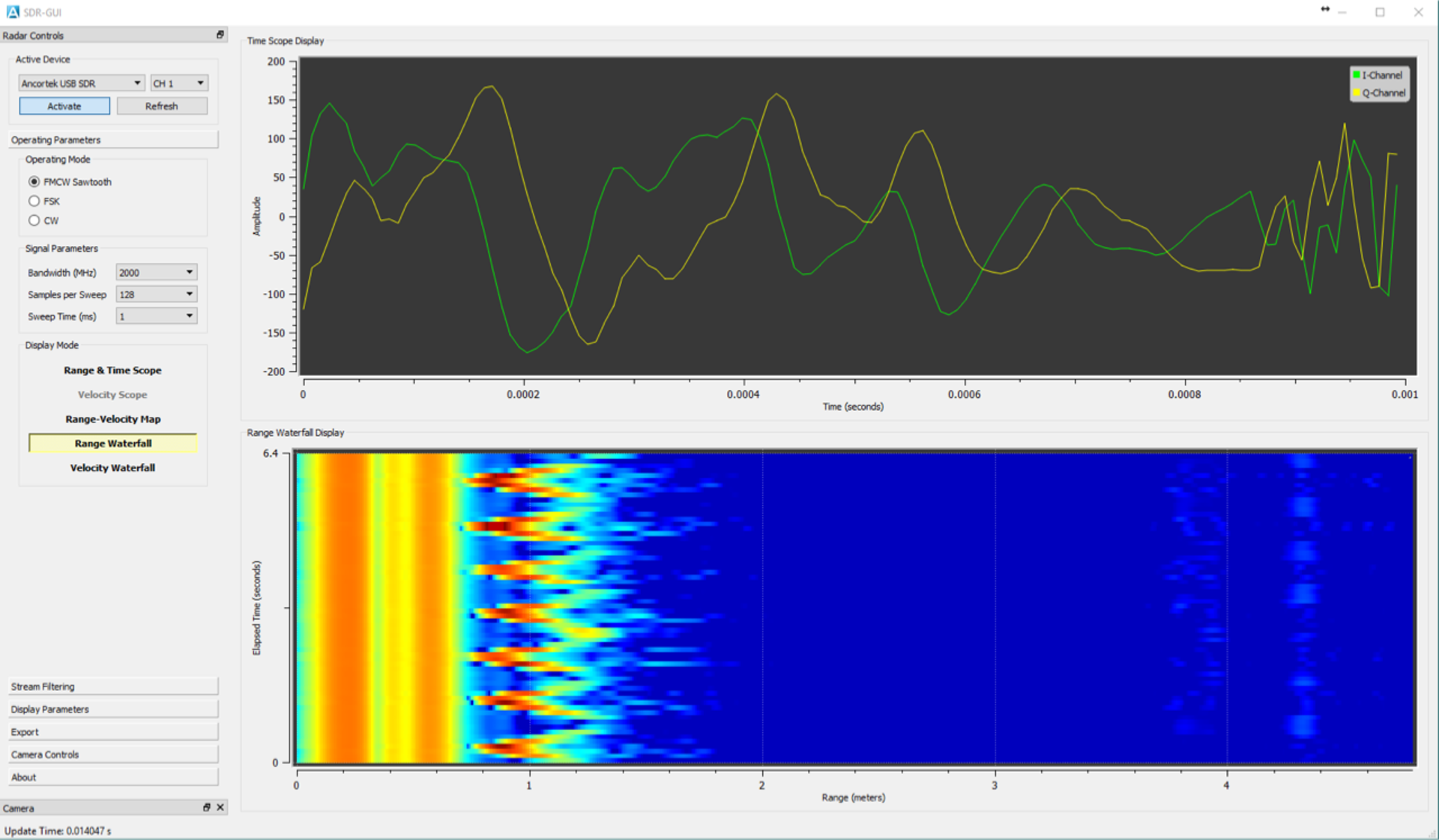
Task: Click the Activate button
Action: pos(64,105)
